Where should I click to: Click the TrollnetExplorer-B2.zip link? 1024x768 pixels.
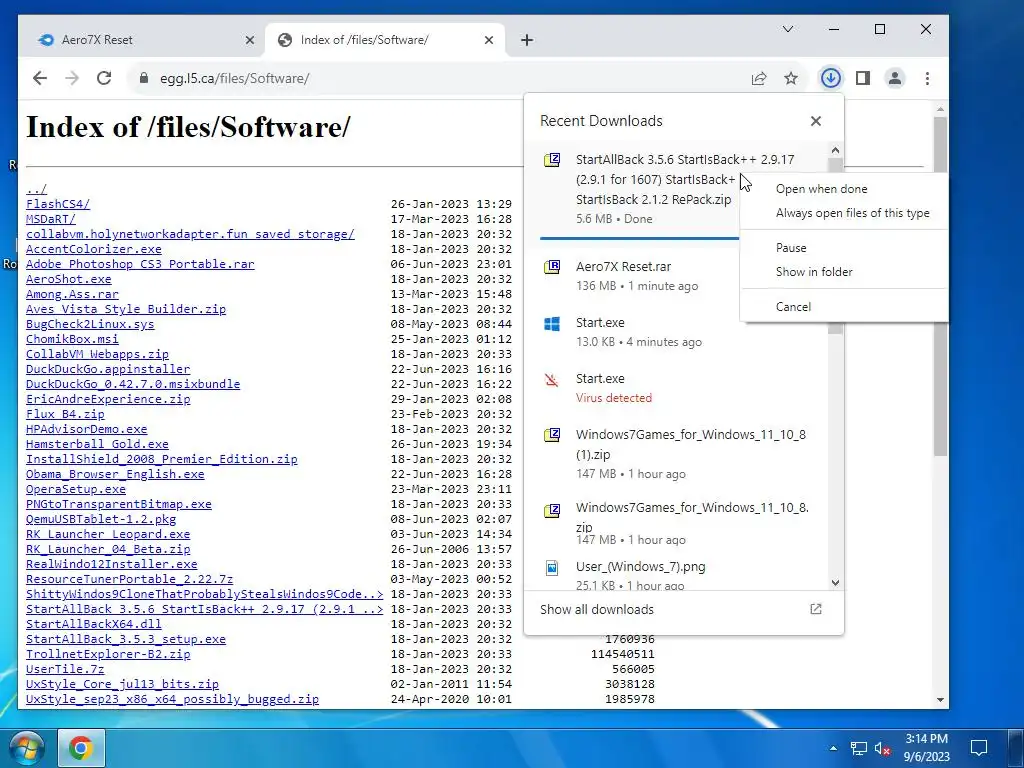point(108,654)
